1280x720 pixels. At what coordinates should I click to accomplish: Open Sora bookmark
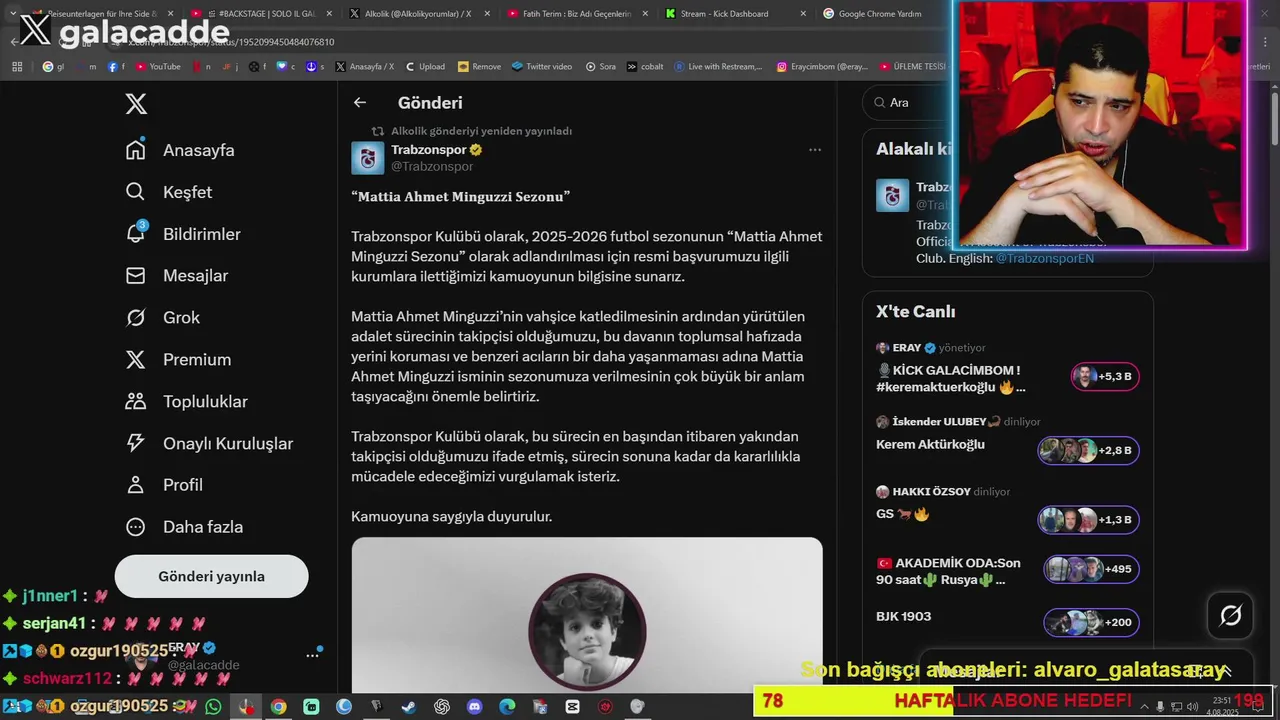pyautogui.click(x=600, y=67)
